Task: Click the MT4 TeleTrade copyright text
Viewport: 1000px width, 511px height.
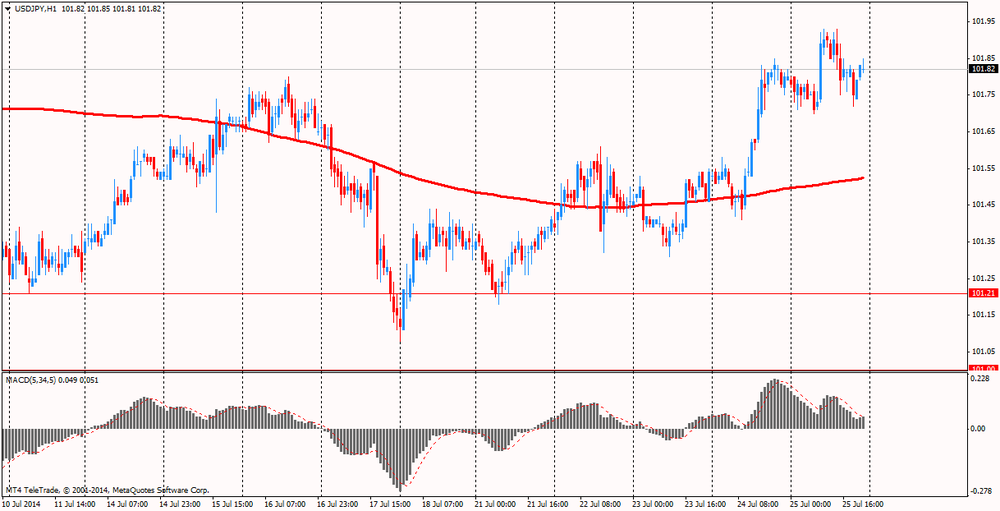Action: coord(106,491)
